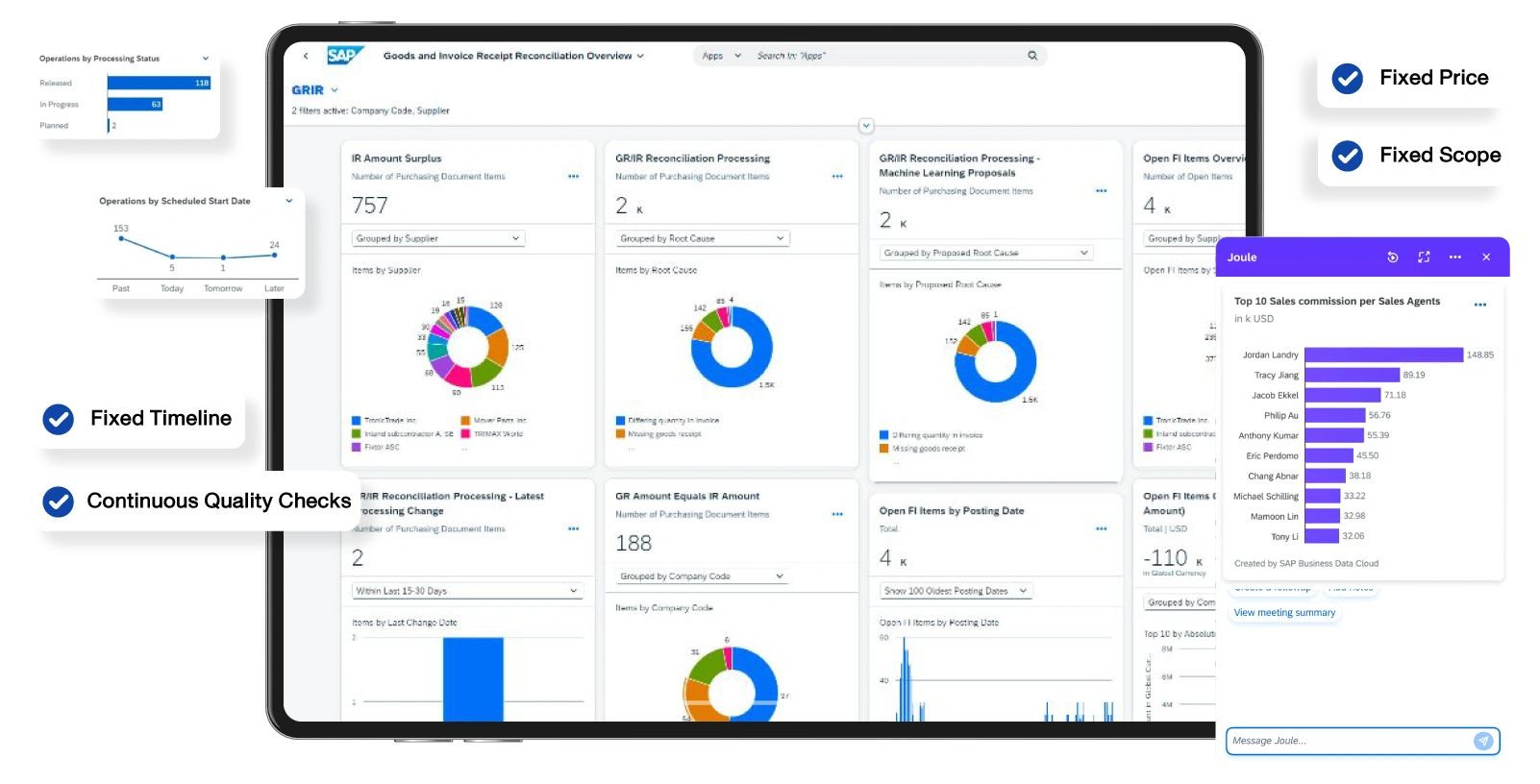Click the Tracy Jiang bar showing 89.19

pos(1352,375)
